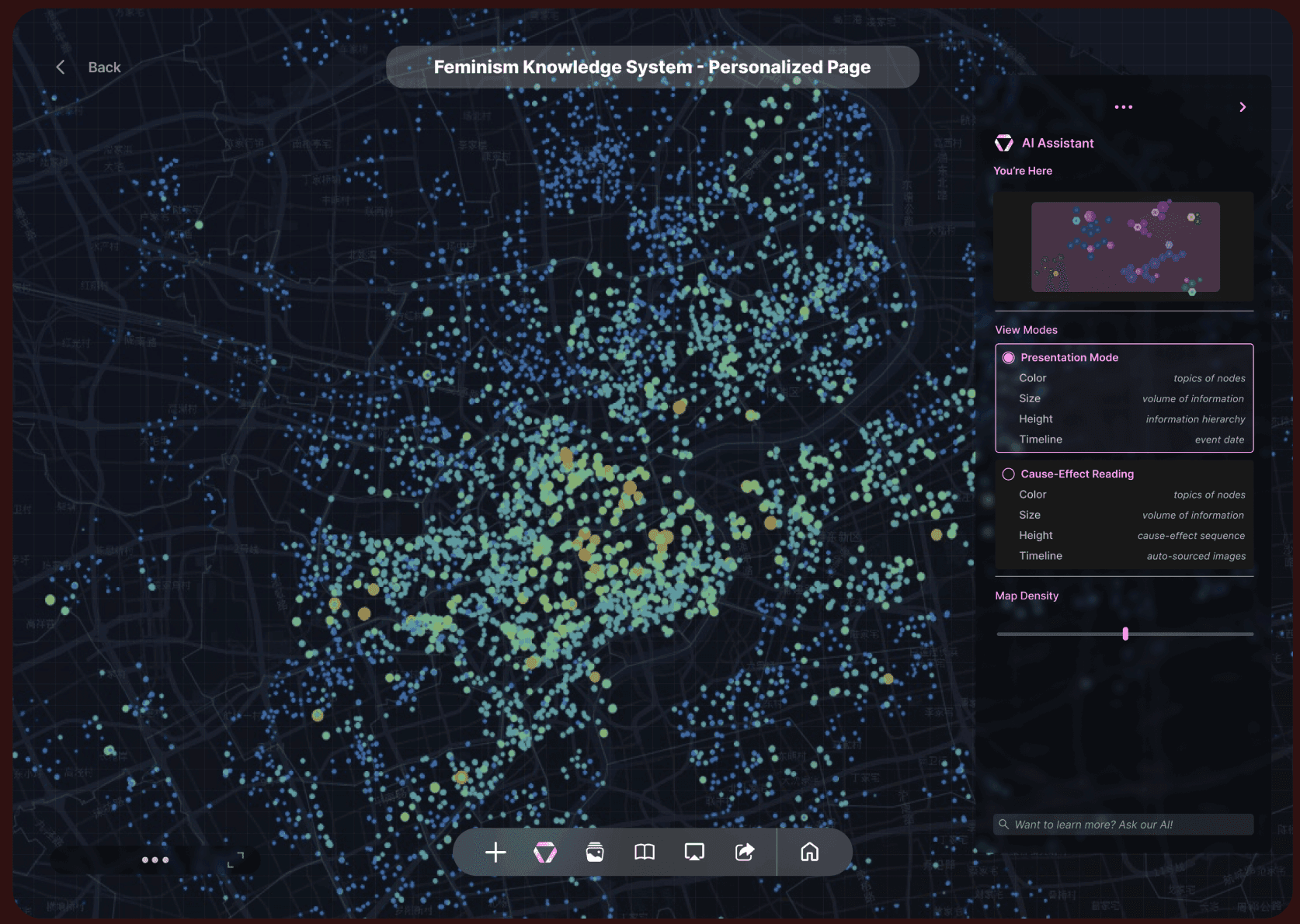Click 'auto-sourced images' value
This screenshot has width=1300, height=924.
coord(1196,556)
